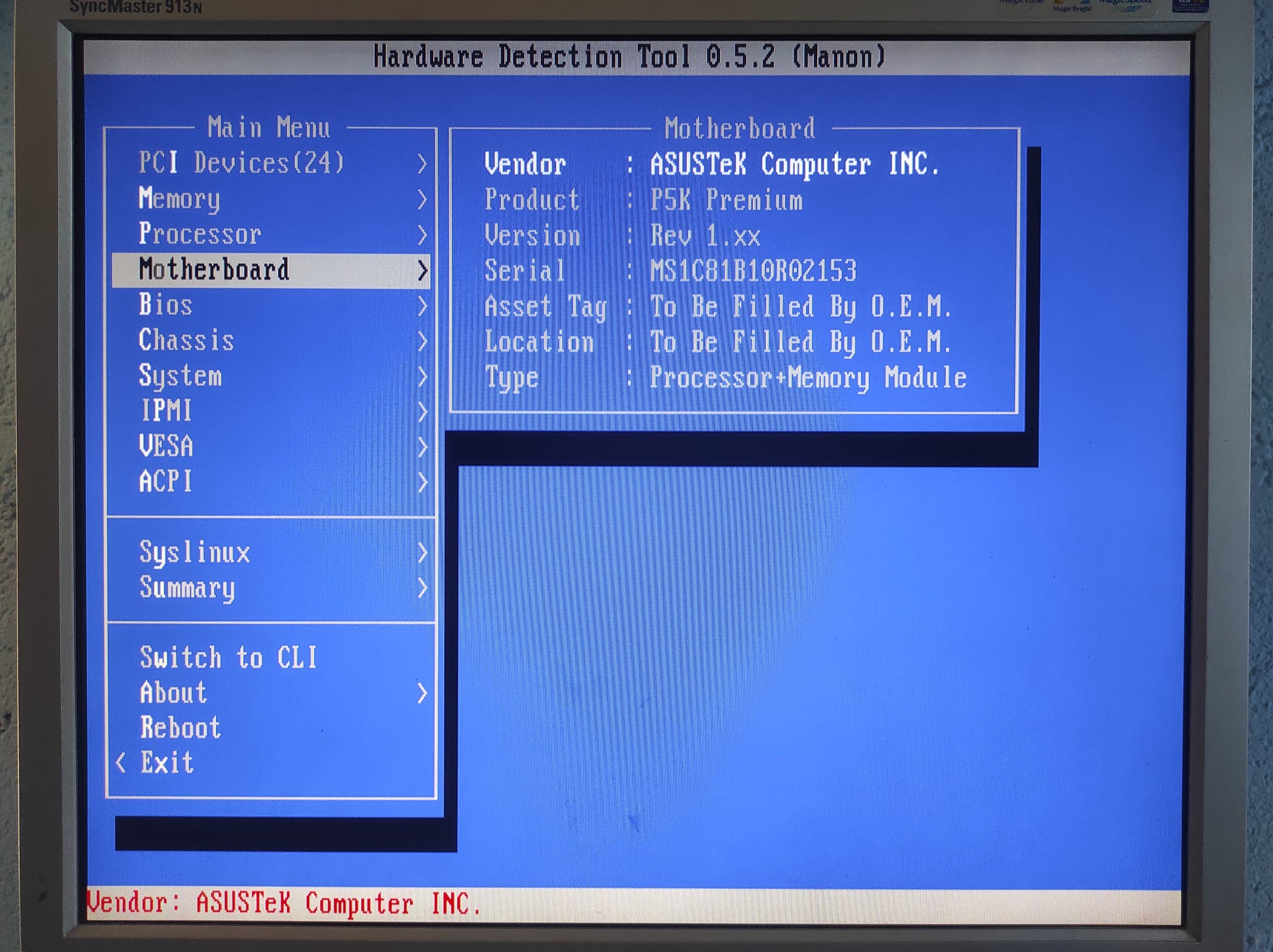Open the PCI Devices(24) menu entry
The image size is (1273, 952).
point(241,163)
